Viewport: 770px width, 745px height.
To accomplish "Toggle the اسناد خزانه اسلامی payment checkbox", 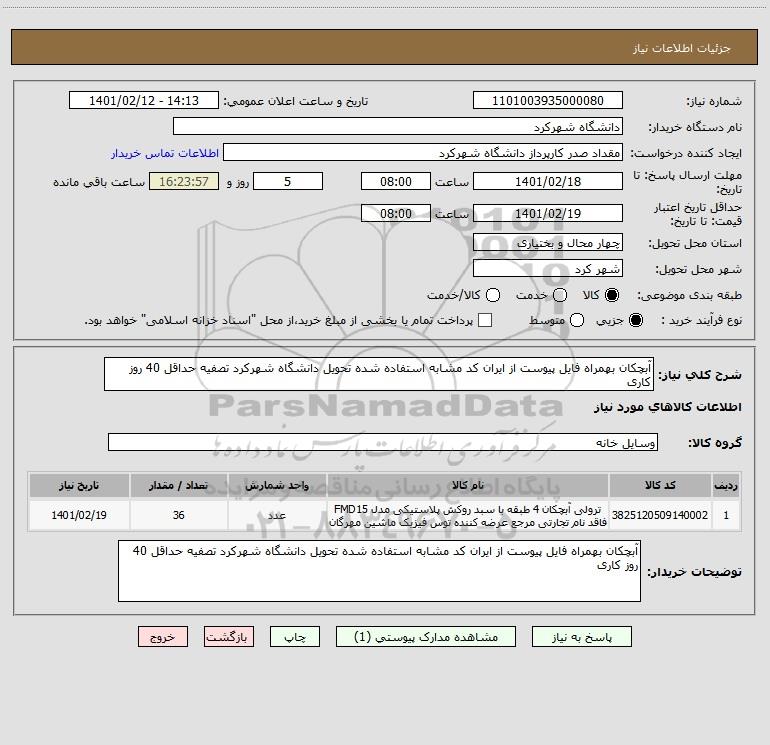I will (x=485, y=320).
